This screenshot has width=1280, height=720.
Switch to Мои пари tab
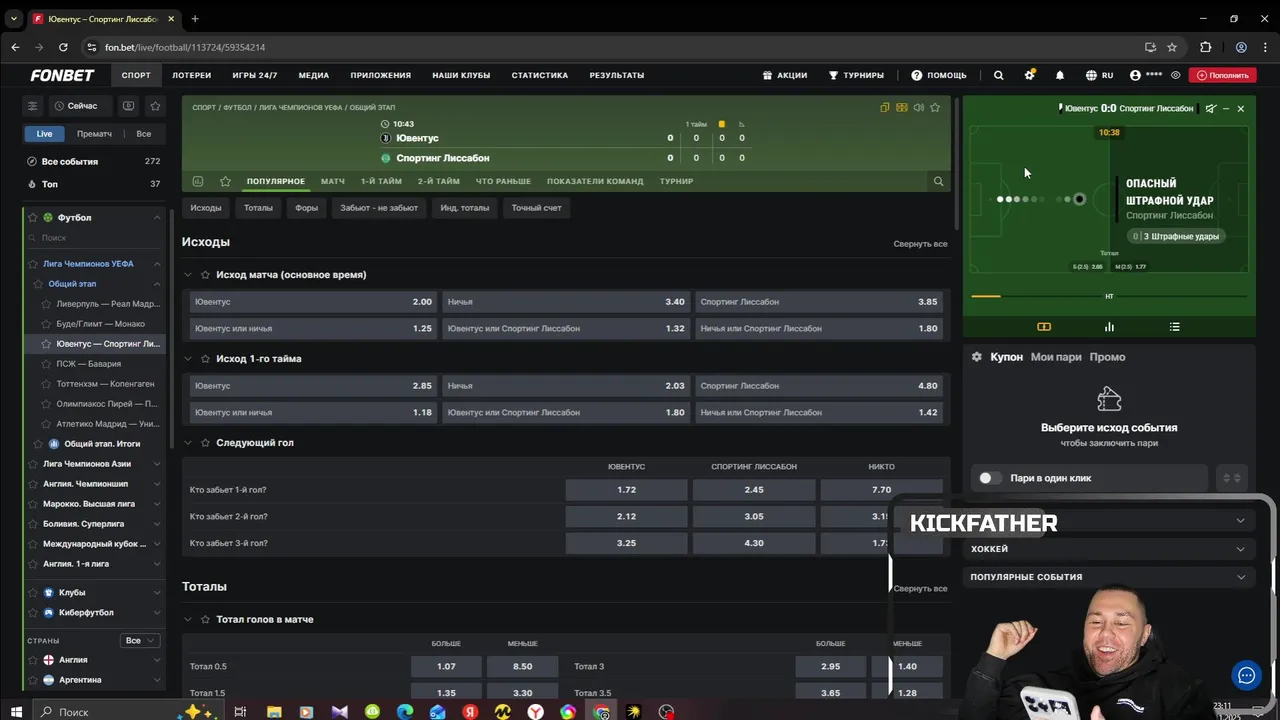[1056, 357]
